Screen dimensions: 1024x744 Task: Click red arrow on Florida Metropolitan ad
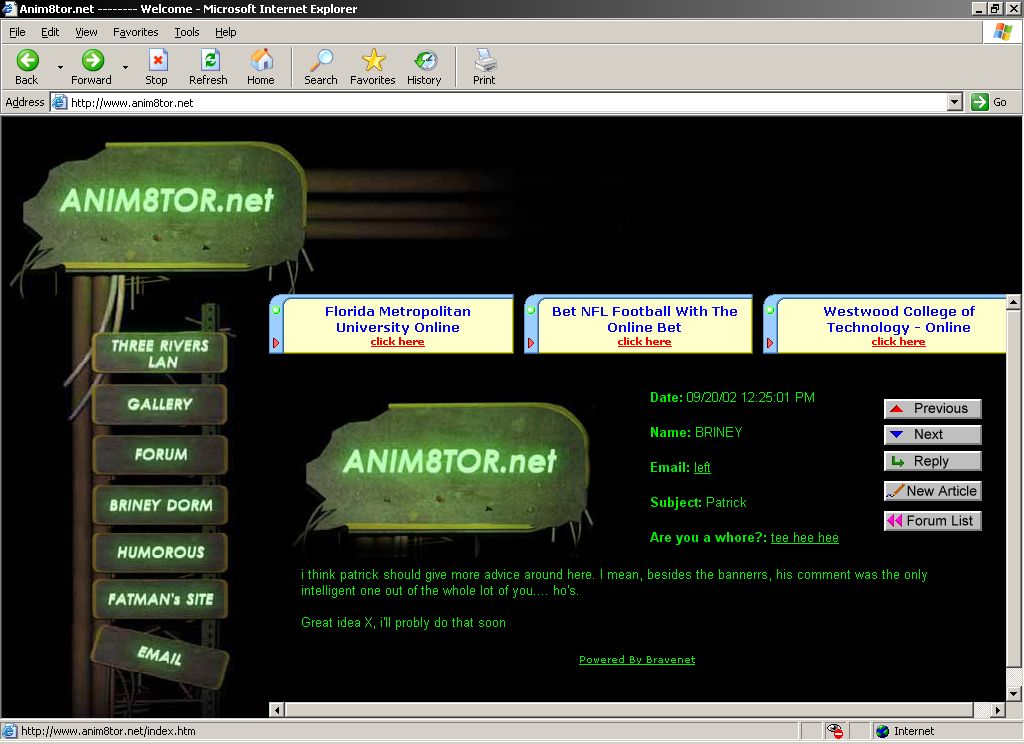coord(276,342)
